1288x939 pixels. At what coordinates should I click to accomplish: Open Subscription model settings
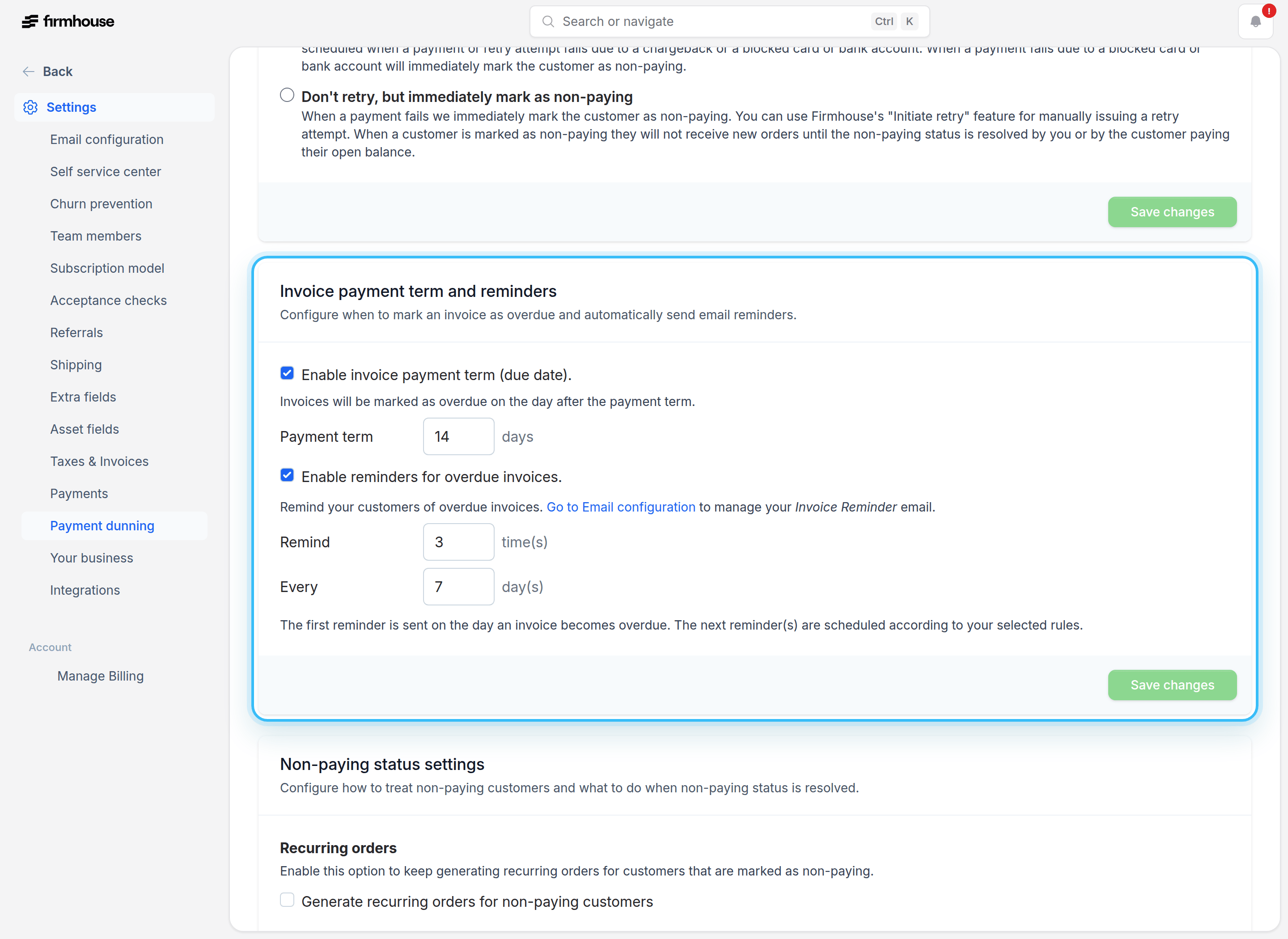[107, 268]
